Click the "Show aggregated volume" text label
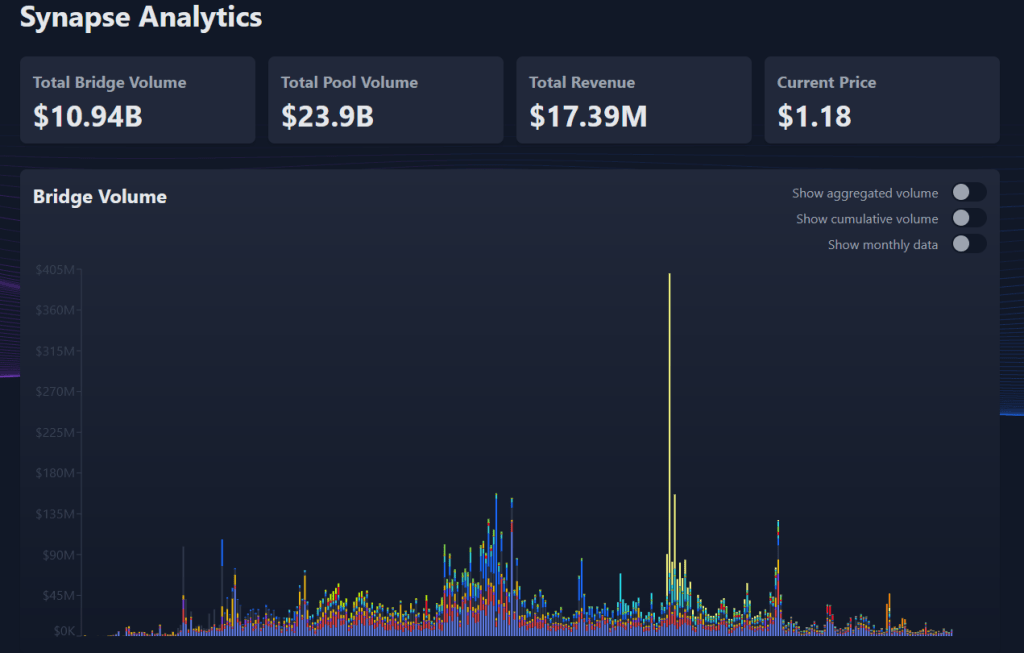 pyautogui.click(x=865, y=193)
